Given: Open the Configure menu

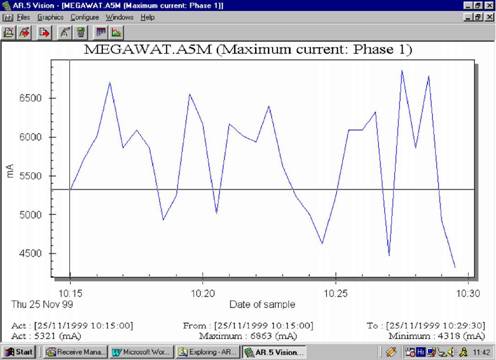Looking at the screenshot, I should tap(85, 17).
